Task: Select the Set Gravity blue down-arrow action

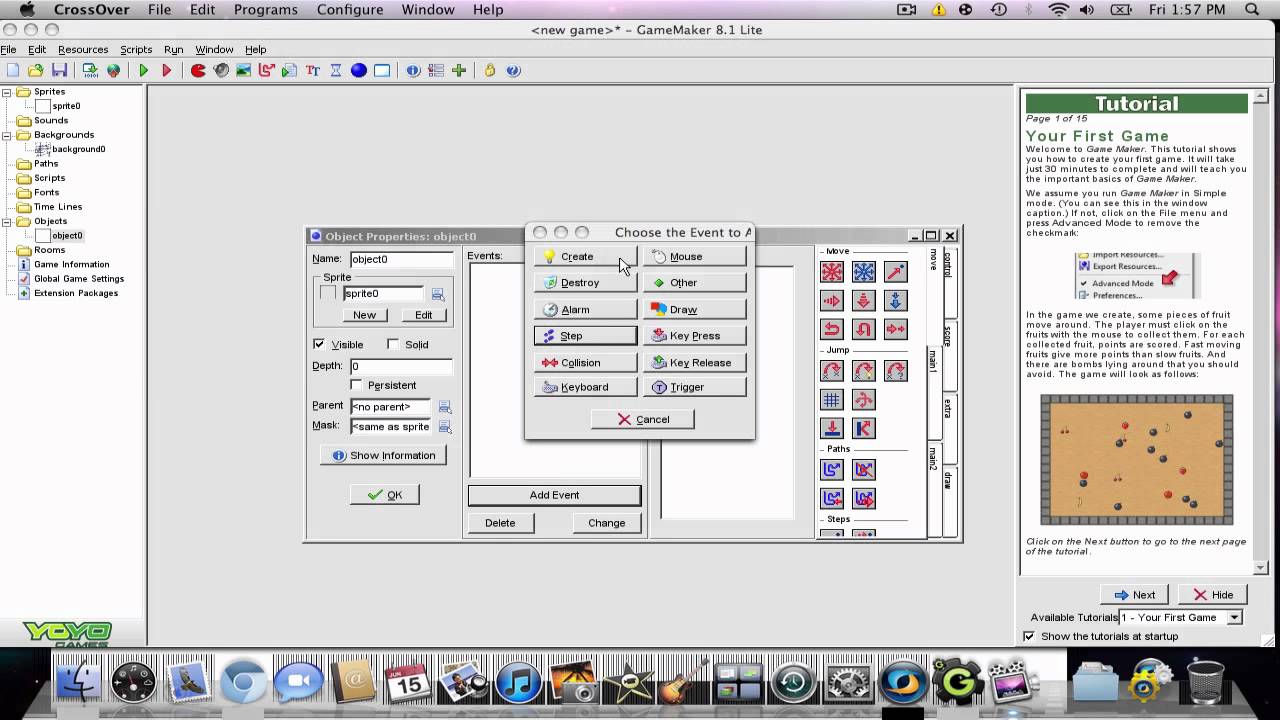Action: click(x=896, y=300)
